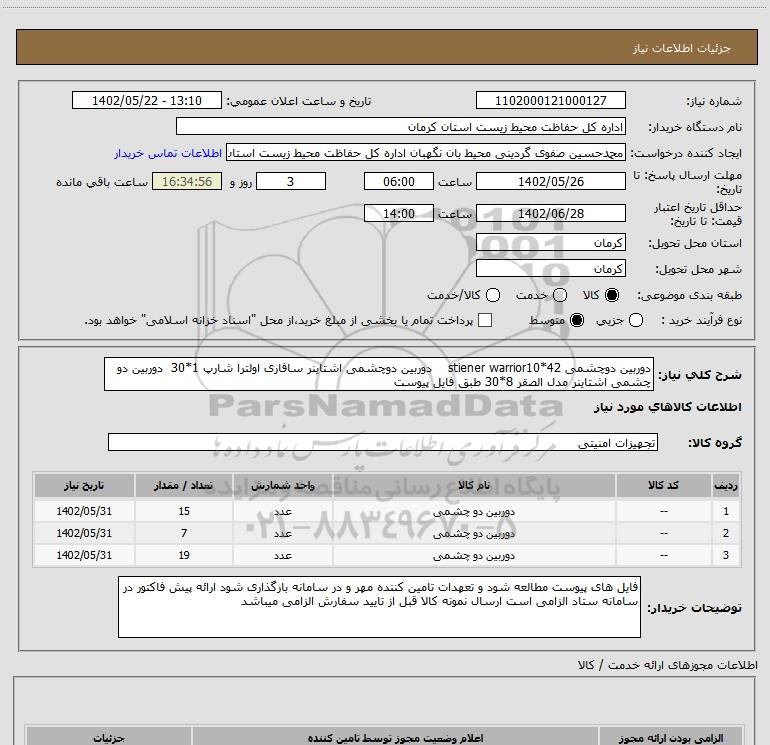The height and width of the screenshot is (745, 770).
Task: Click the buyer organization name field
Action: tap(401, 127)
